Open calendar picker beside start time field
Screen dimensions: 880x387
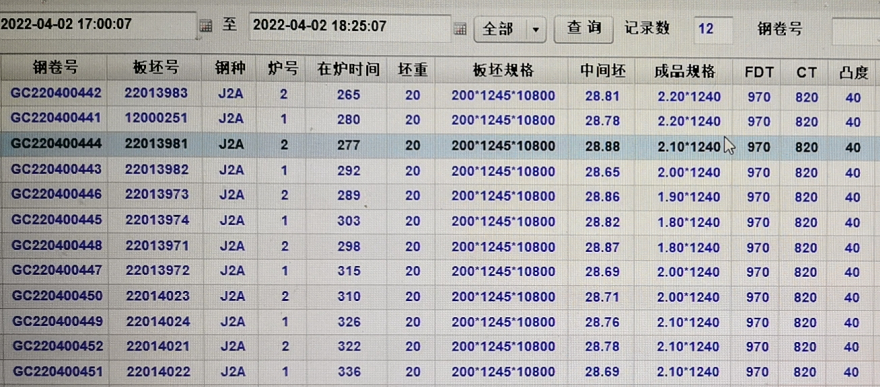point(206,27)
